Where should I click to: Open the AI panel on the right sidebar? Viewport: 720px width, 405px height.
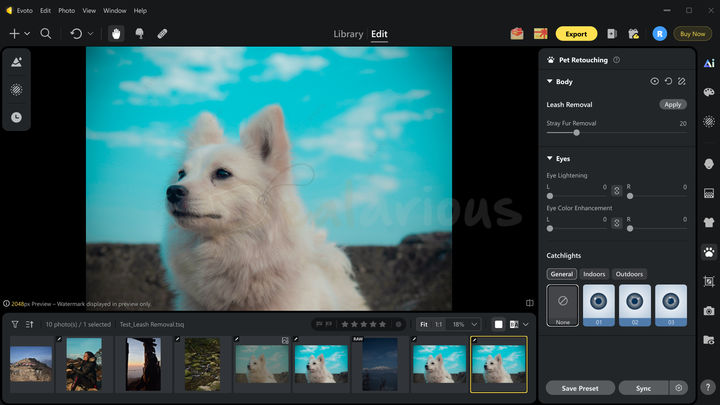(x=709, y=63)
